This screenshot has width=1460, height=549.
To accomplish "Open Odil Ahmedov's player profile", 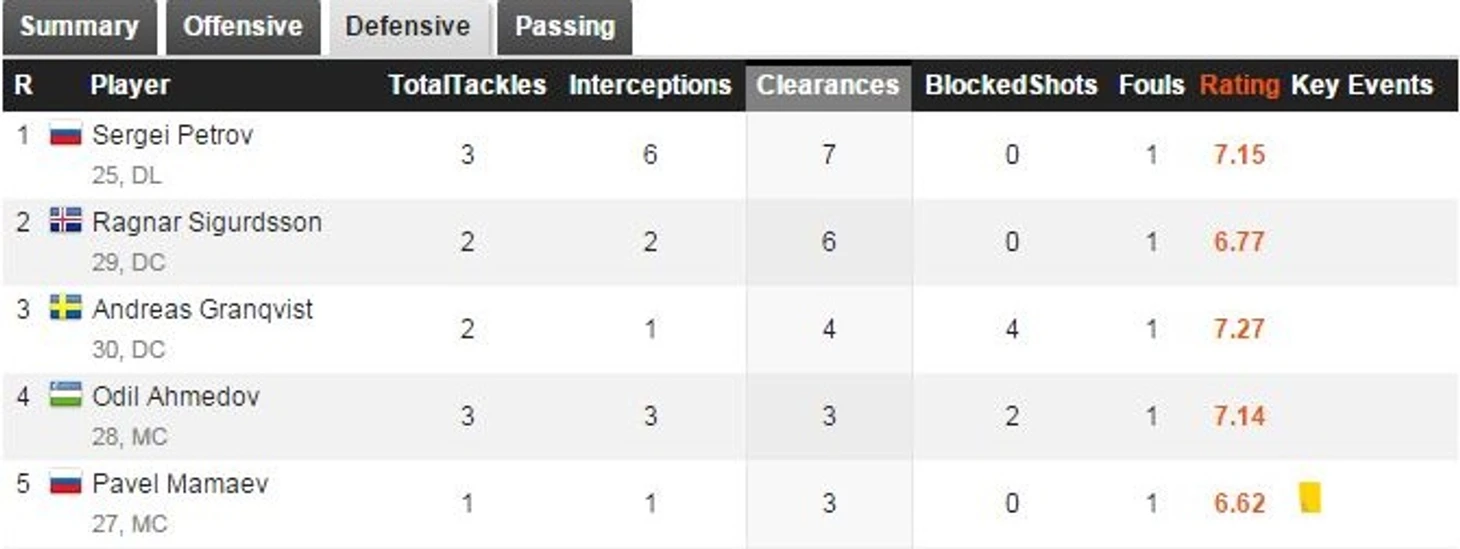I will (176, 396).
